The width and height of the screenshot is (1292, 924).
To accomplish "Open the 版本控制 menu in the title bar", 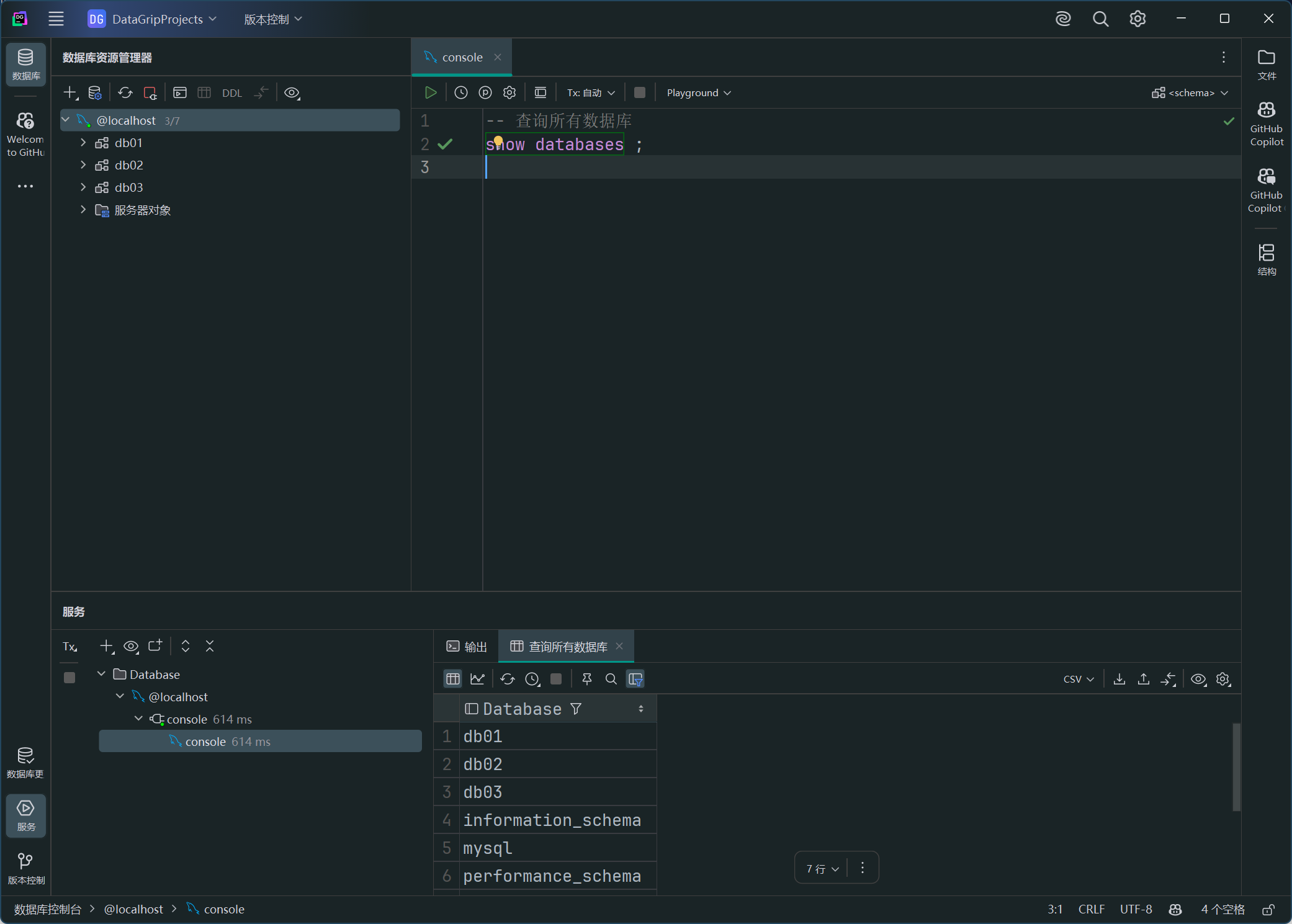I will (x=272, y=19).
